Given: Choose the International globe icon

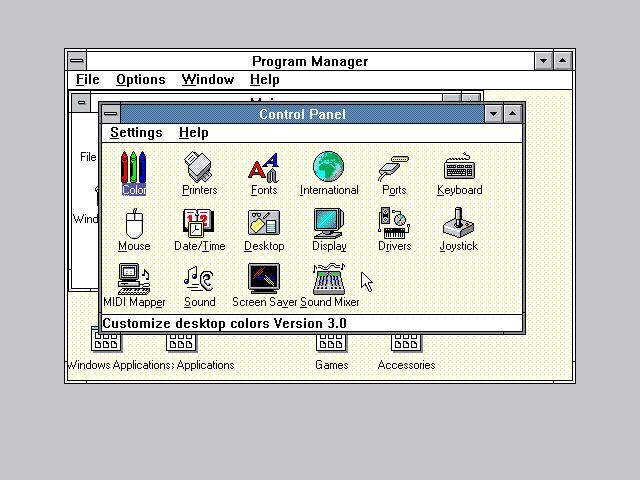Looking at the screenshot, I should [329, 166].
